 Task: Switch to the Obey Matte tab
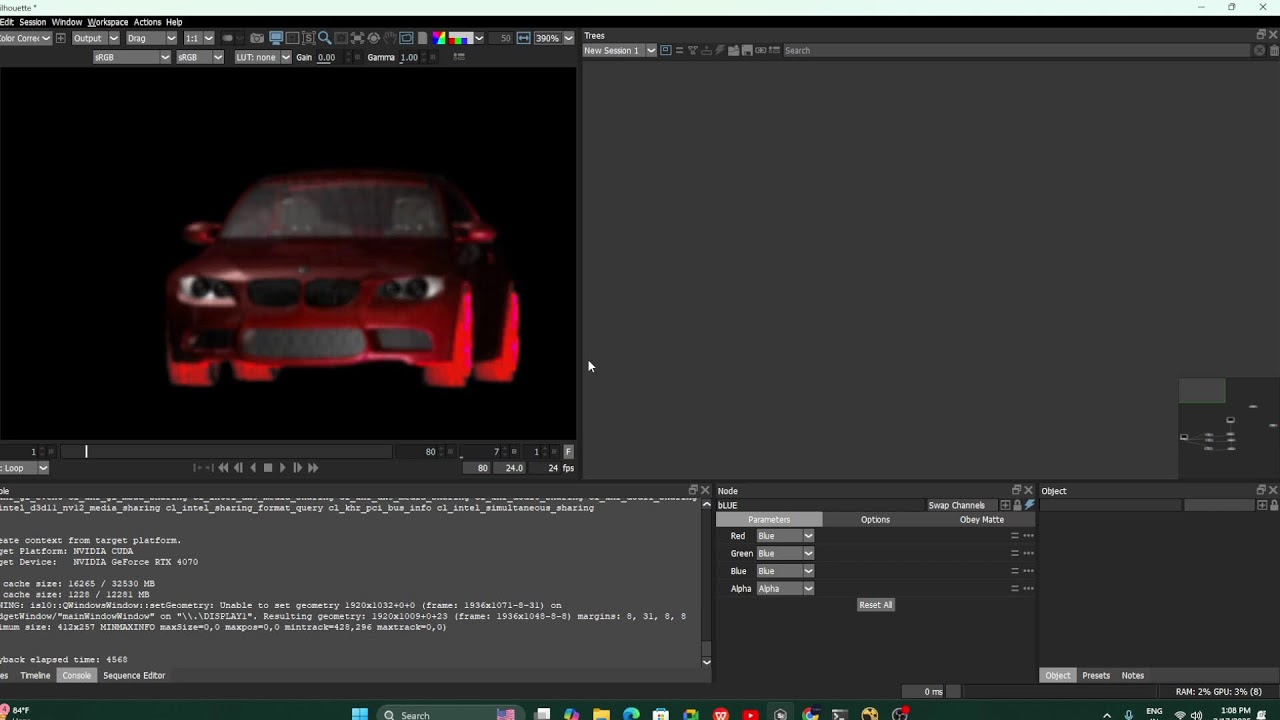pos(982,520)
